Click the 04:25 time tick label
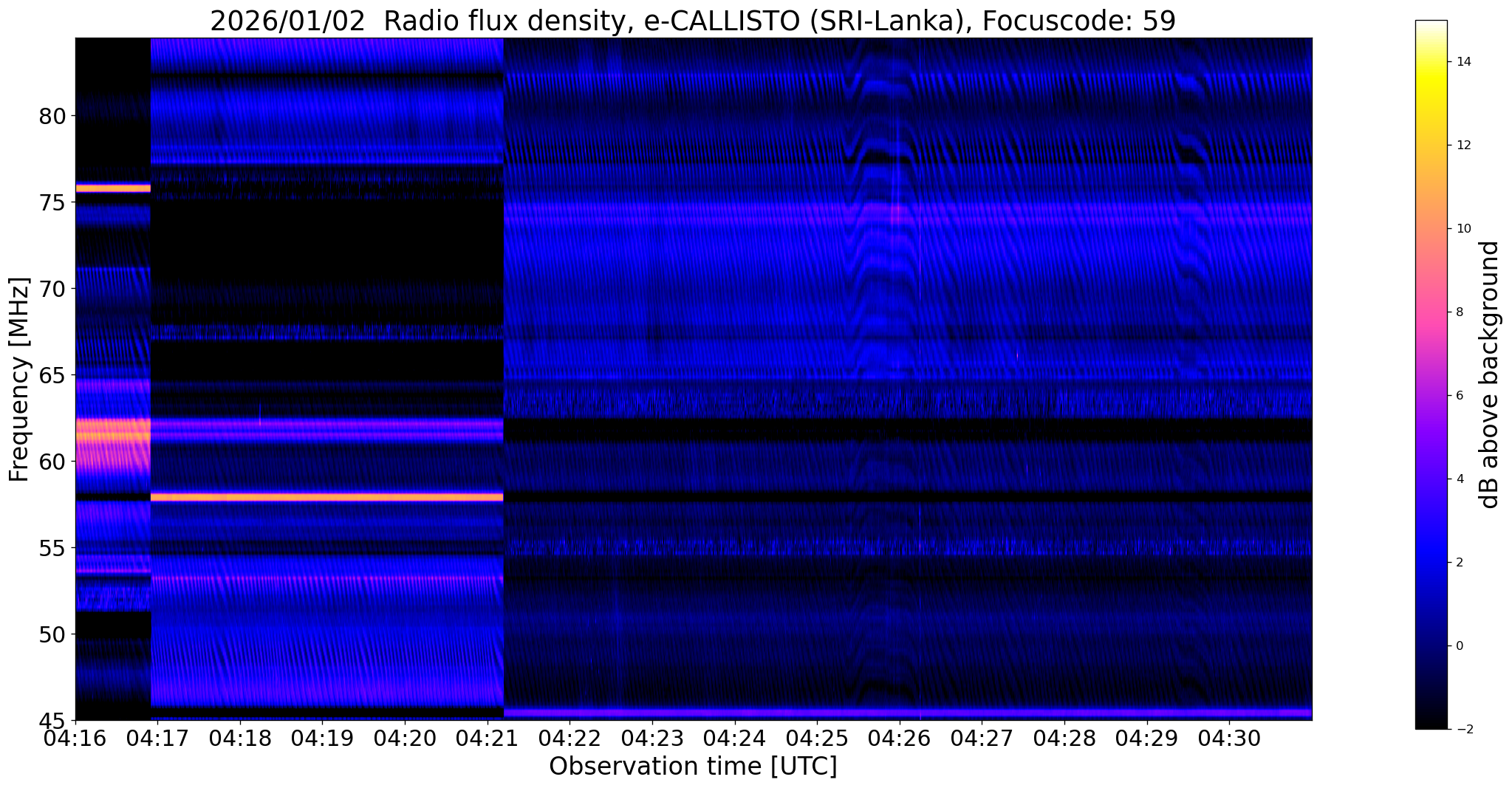This screenshot has height=788, width=1512. (x=817, y=739)
